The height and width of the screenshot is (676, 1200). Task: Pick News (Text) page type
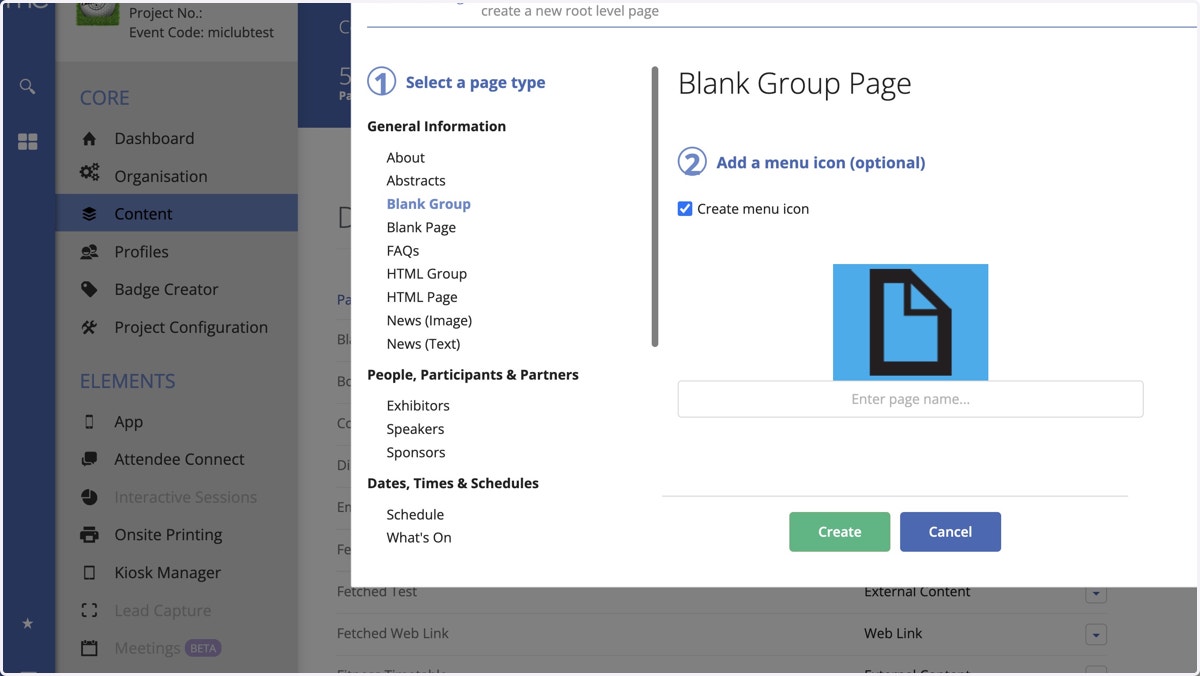point(423,343)
